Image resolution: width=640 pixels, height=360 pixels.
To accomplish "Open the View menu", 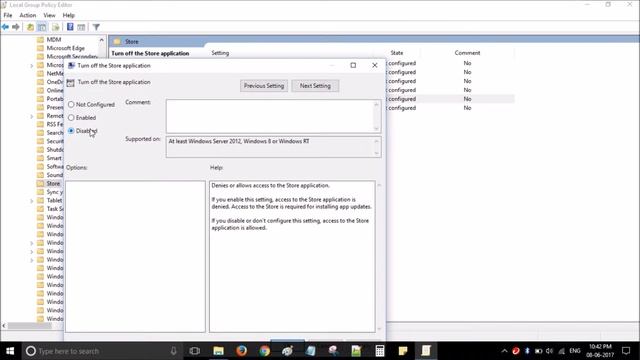I will pyautogui.click(x=49, y=15).
